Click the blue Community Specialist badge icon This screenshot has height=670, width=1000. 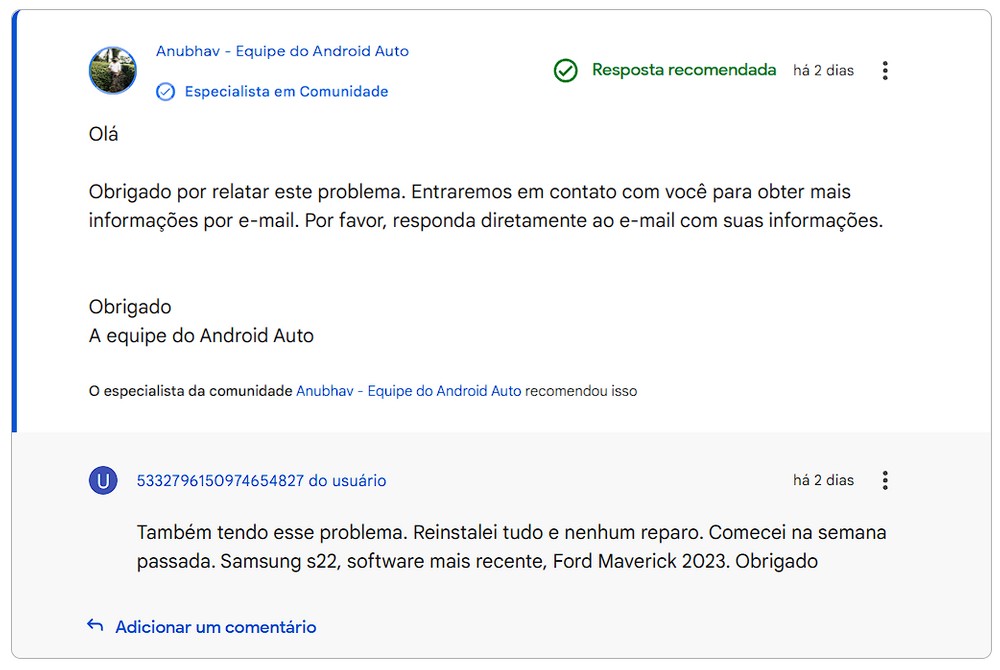tap(165, 92)
